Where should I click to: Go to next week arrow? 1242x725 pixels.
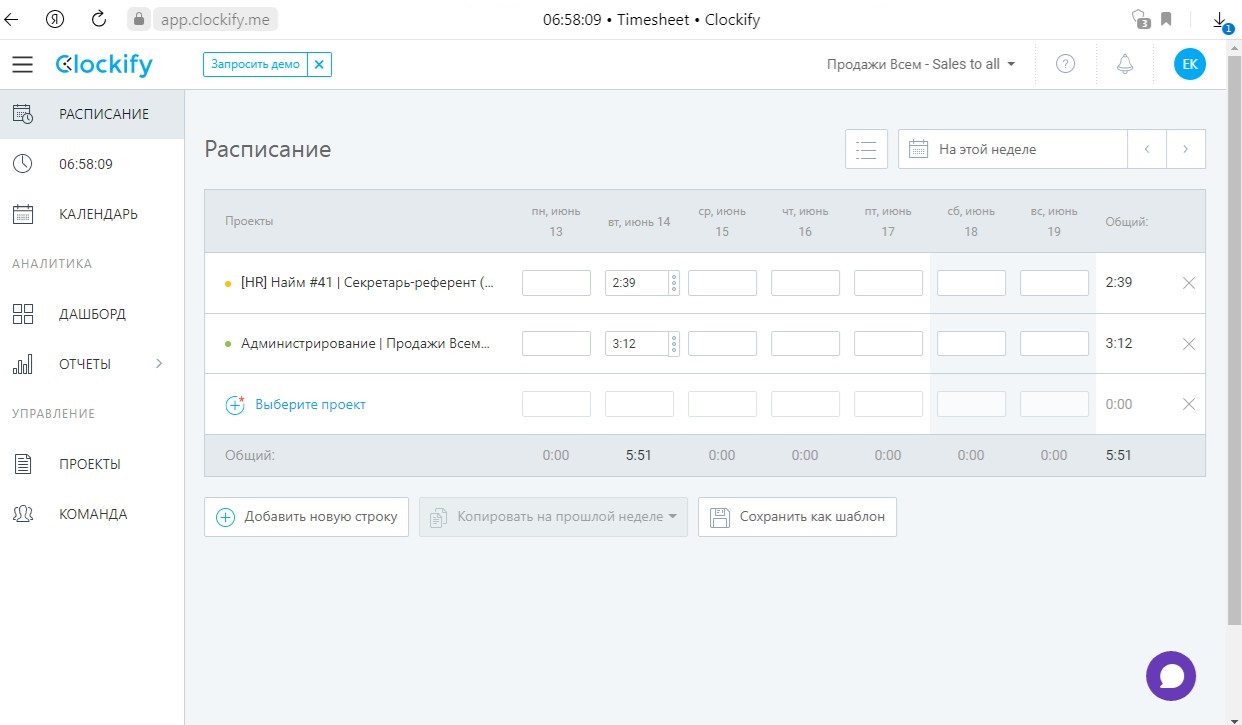click(1185, 149)
